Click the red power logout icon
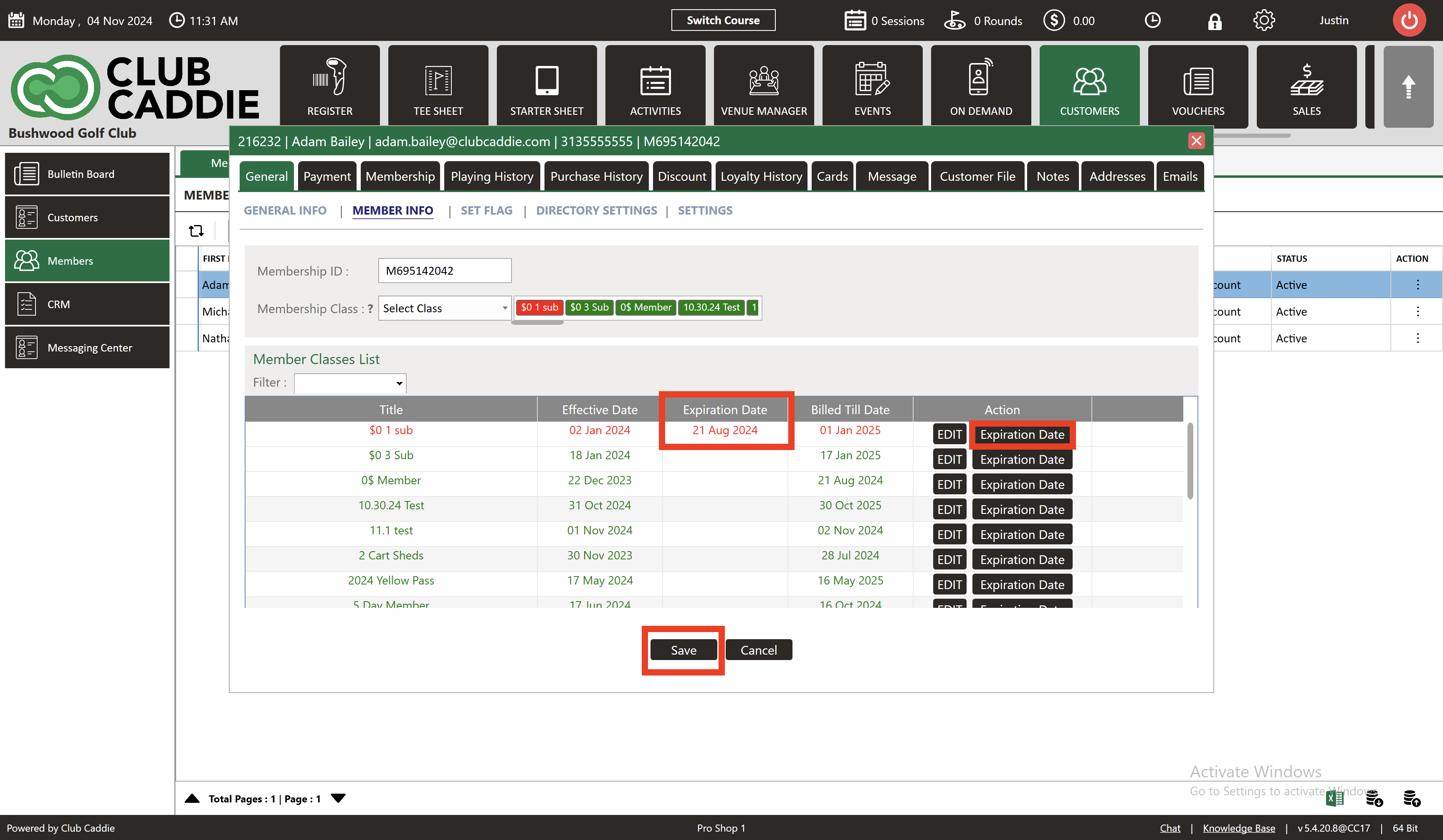The image size is (1443, 840). coord(1409,20)
